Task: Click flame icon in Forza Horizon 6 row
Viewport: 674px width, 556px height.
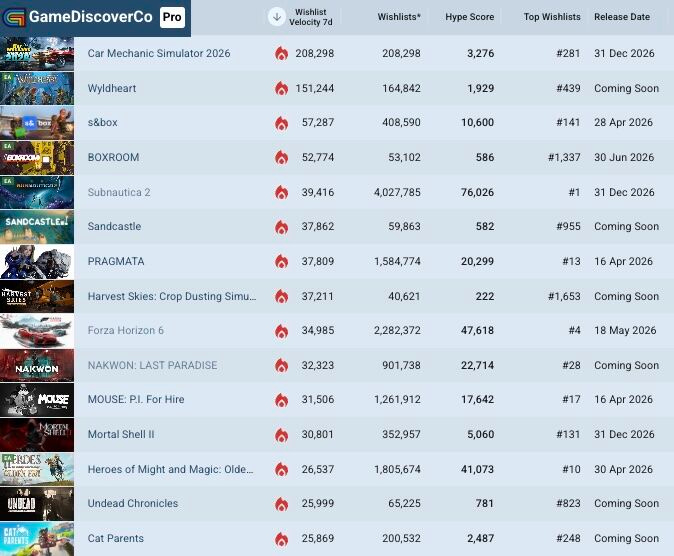Action: click(282, 331)
